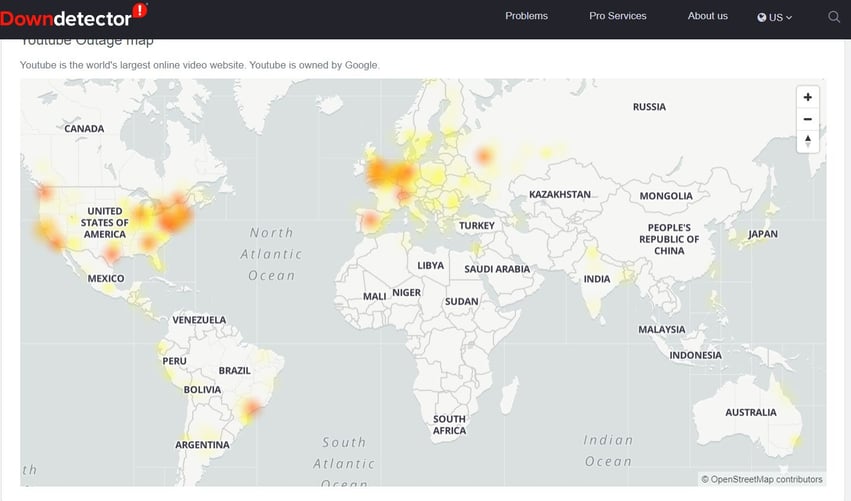Click the UNITED STATES OF AMERICA label
The image size is (851, 501).
click(x=105, y=223)
